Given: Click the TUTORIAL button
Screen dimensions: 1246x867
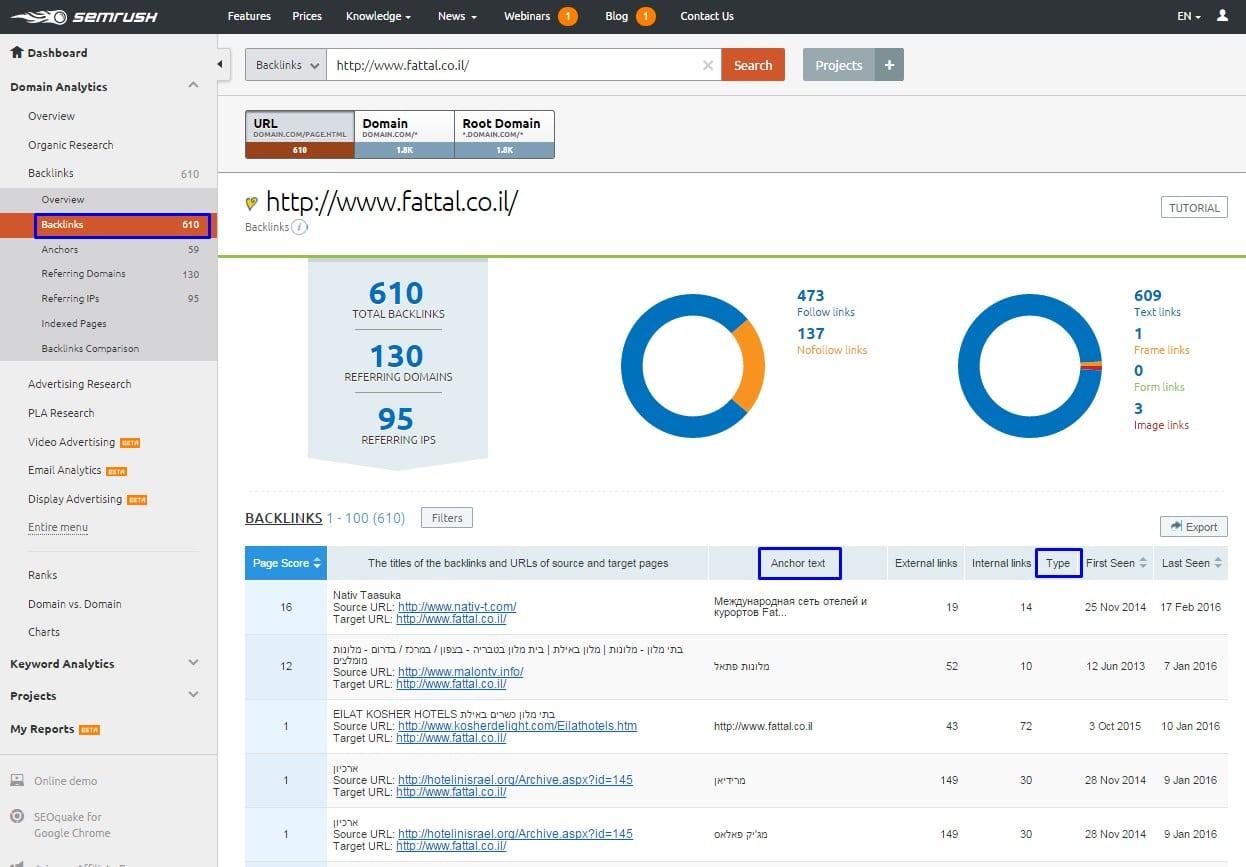Looking at the screenshot, I should click(x=1194, y=208).
